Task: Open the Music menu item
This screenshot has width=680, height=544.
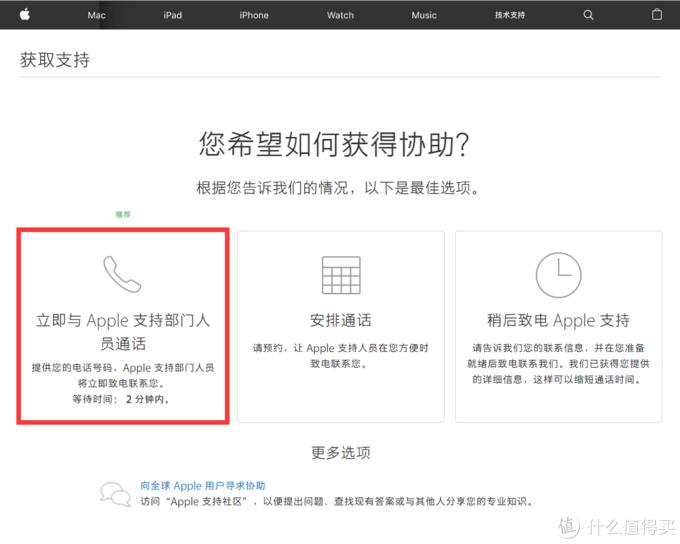Action: pos(424,15)
